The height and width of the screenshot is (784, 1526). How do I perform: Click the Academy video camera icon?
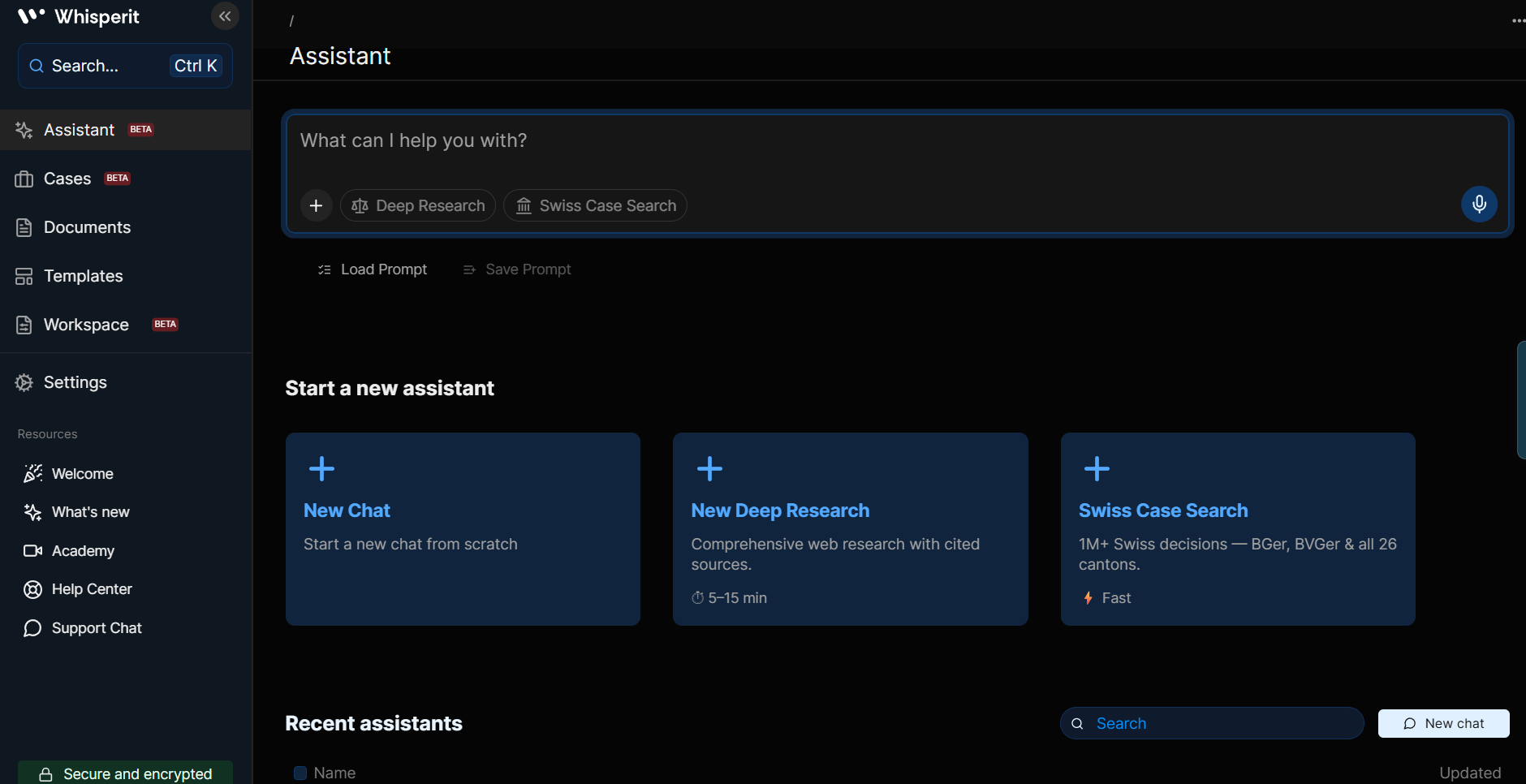click(32, 551)
